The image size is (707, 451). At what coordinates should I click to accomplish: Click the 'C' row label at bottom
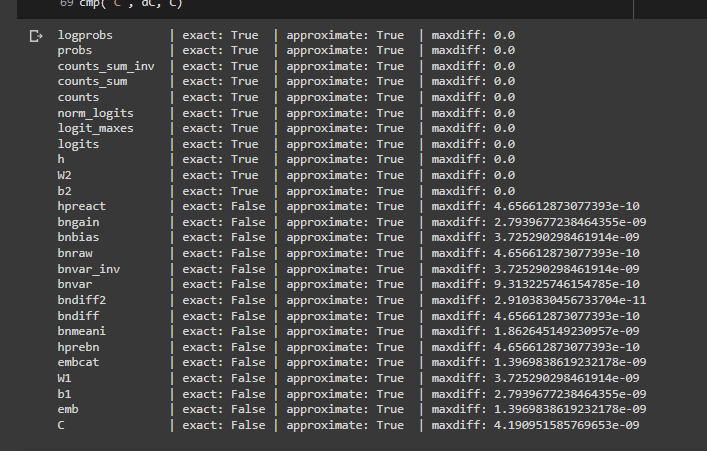click(x=61, y=425)
